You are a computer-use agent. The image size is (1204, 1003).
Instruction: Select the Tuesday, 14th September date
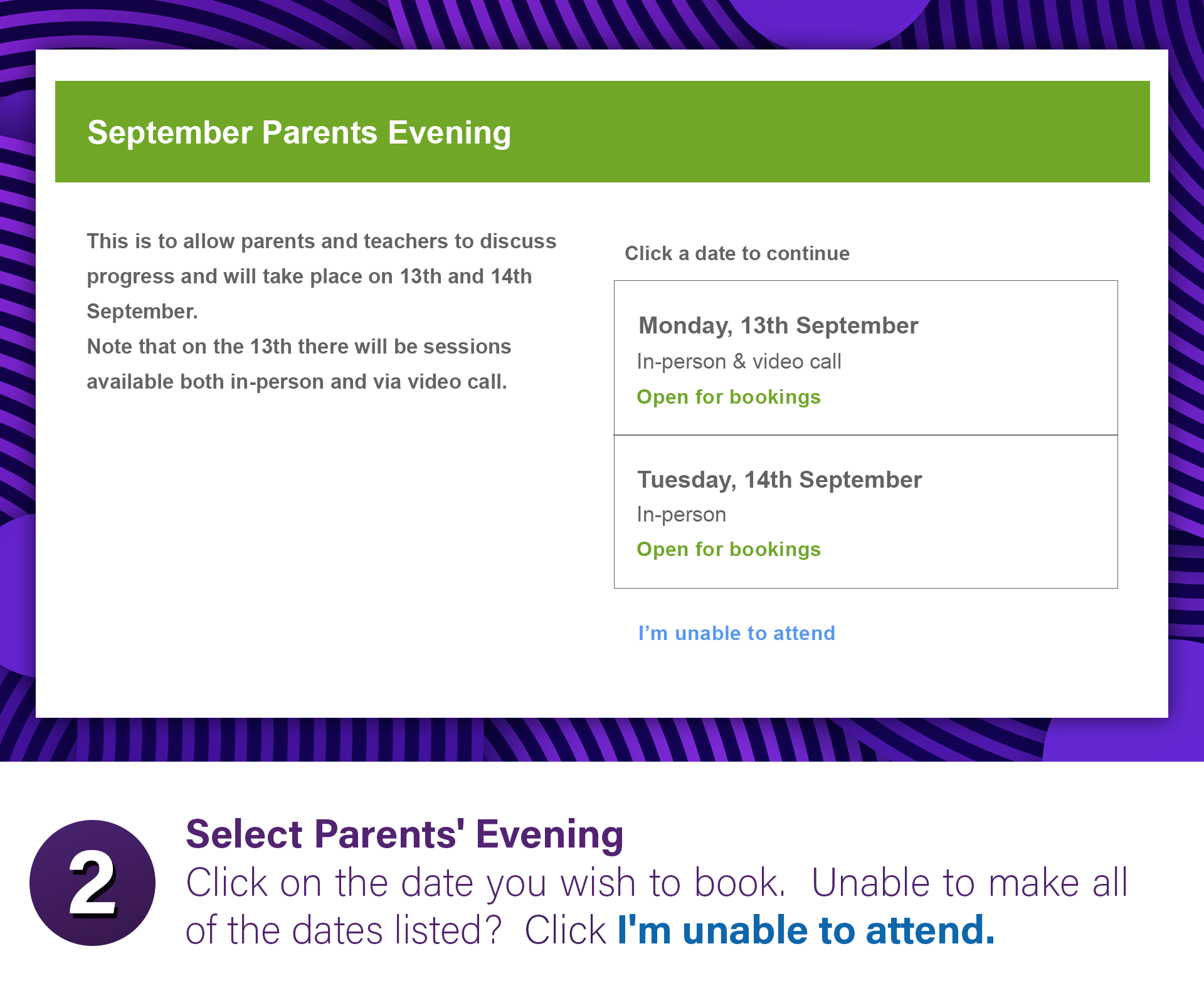(x=779, y=480)
